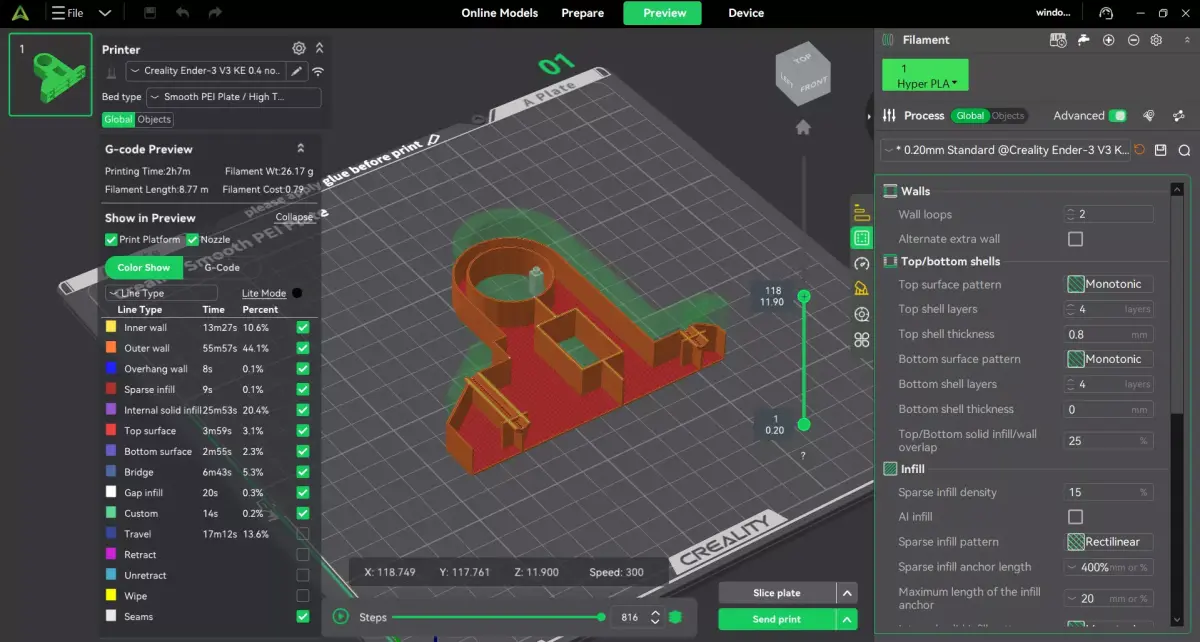
Task: Uncheck the Print Platform checkbox
Action: [111, 239]
